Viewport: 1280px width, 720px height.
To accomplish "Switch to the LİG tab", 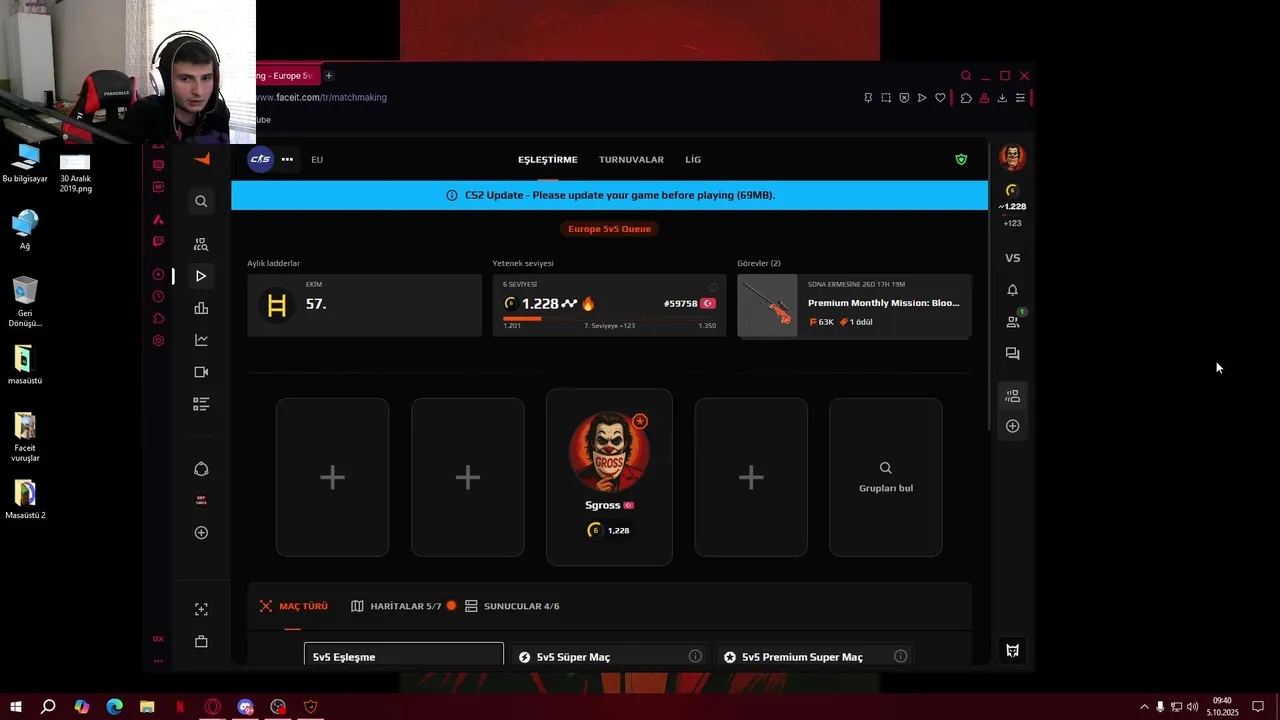I will point(693,159).
